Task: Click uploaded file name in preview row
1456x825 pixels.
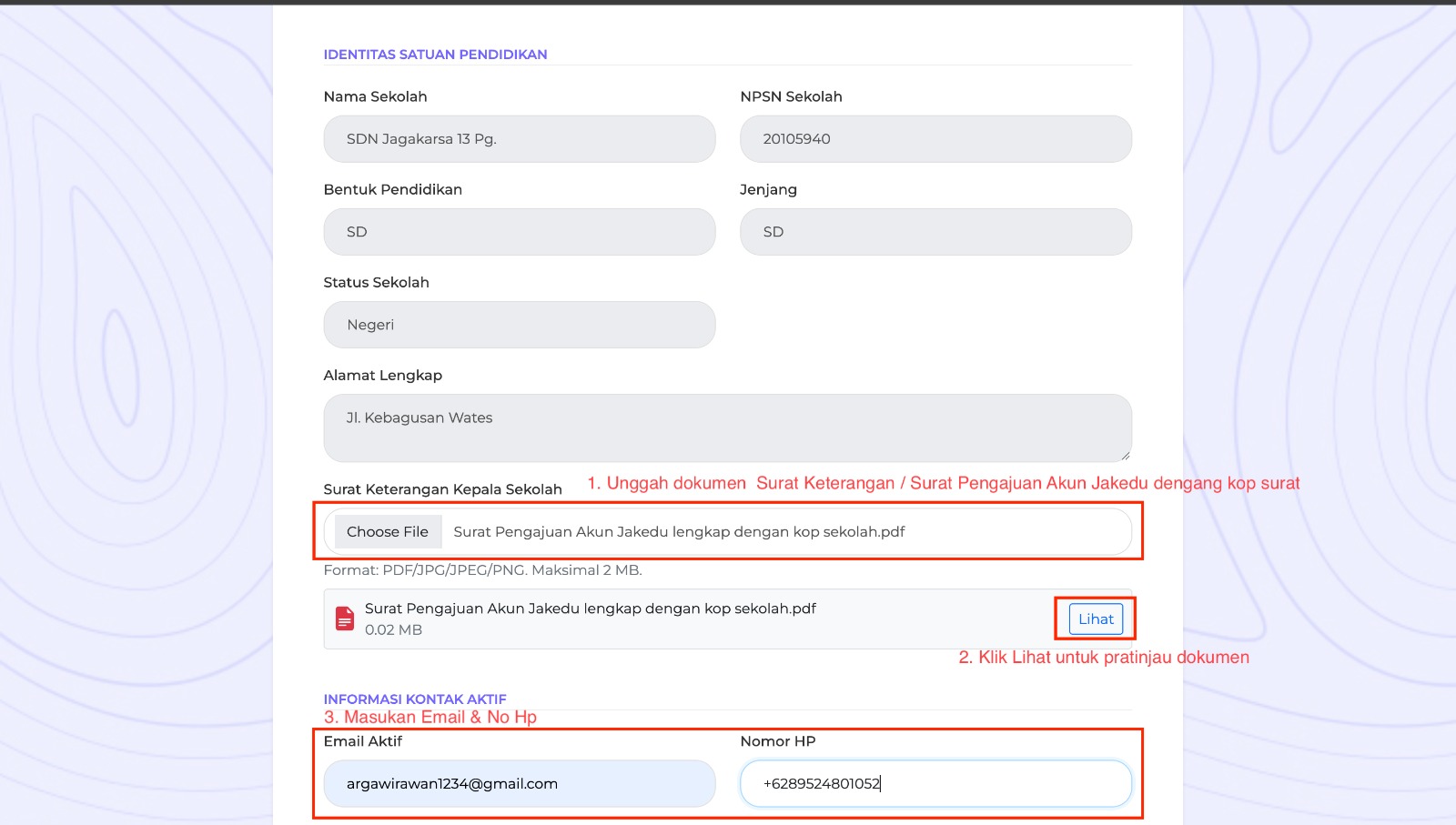Action: [x=591, y=609]
